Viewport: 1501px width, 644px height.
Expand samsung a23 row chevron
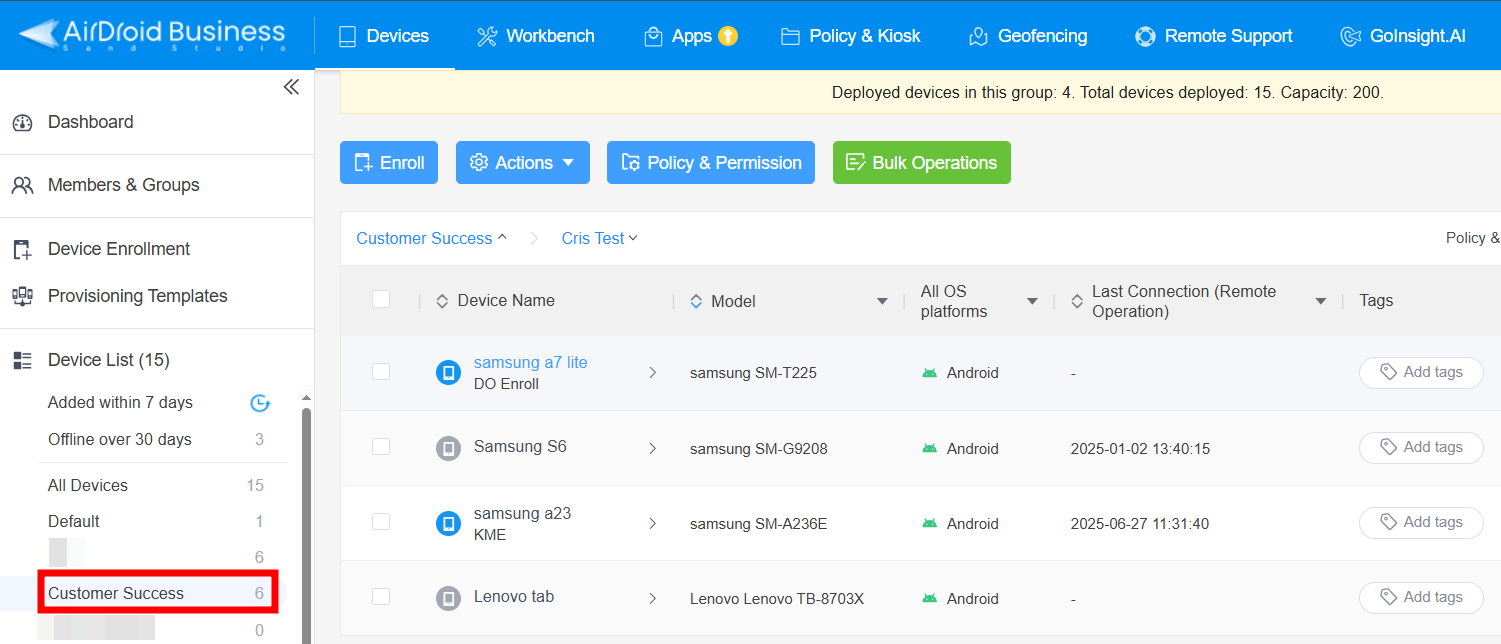pos(653,524)
